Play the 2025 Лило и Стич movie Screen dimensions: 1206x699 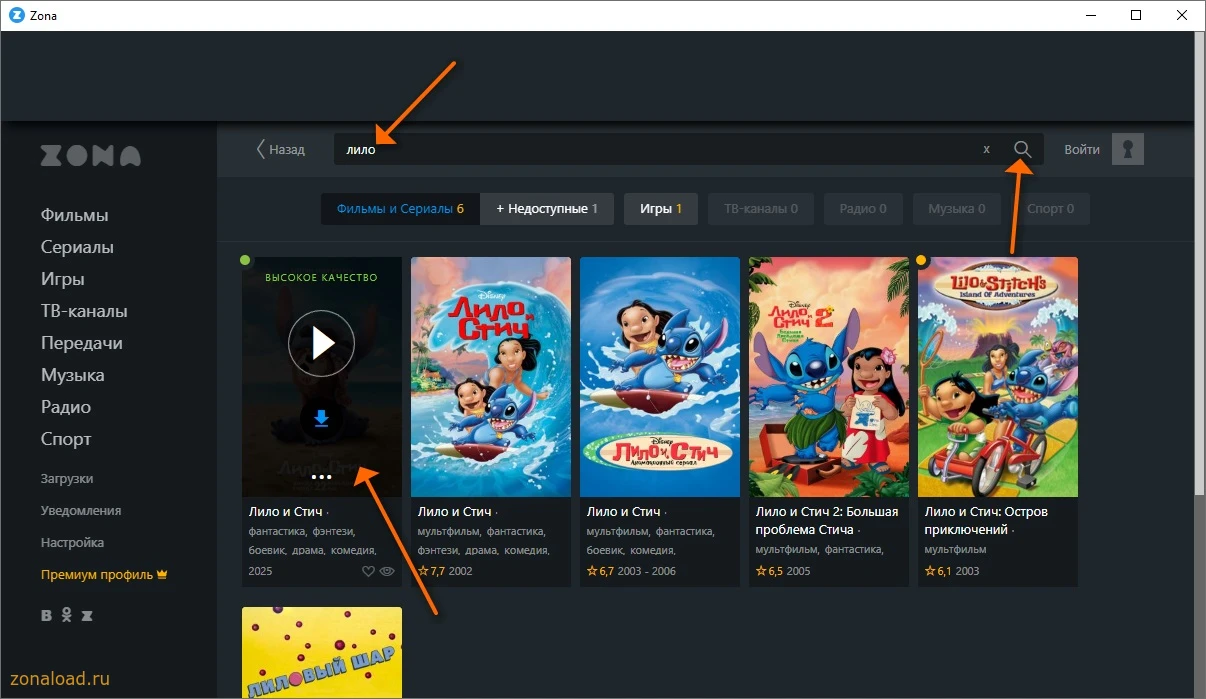(321, 343)
